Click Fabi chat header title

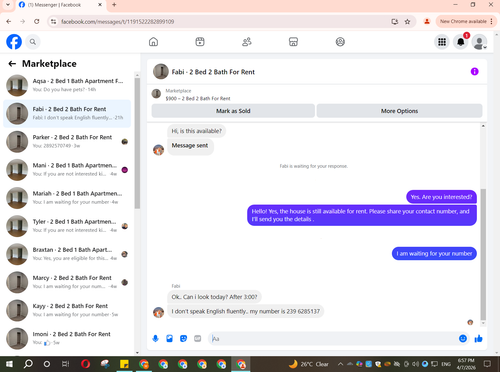click(213, 72)
